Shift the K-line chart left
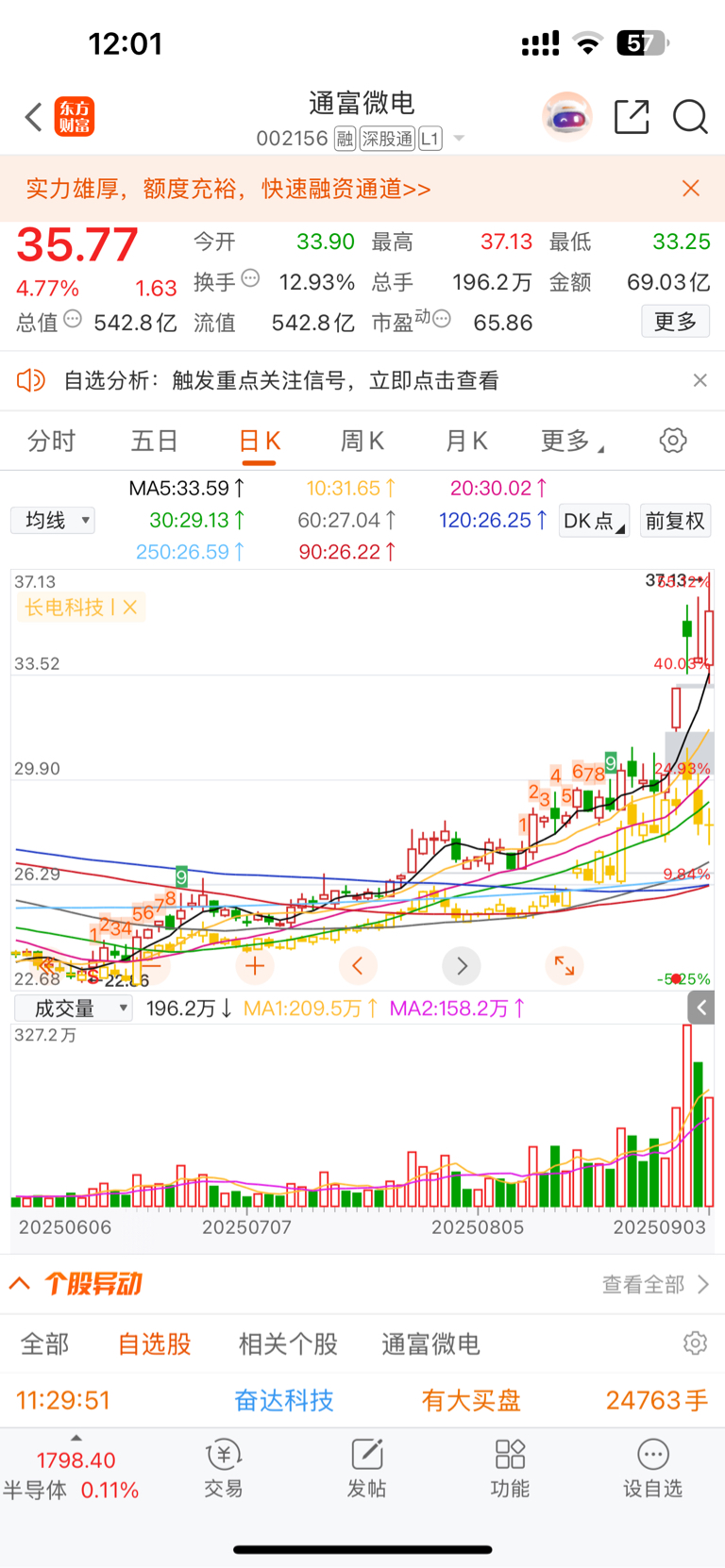725x1568 pixels. click(x=358, y=965)
